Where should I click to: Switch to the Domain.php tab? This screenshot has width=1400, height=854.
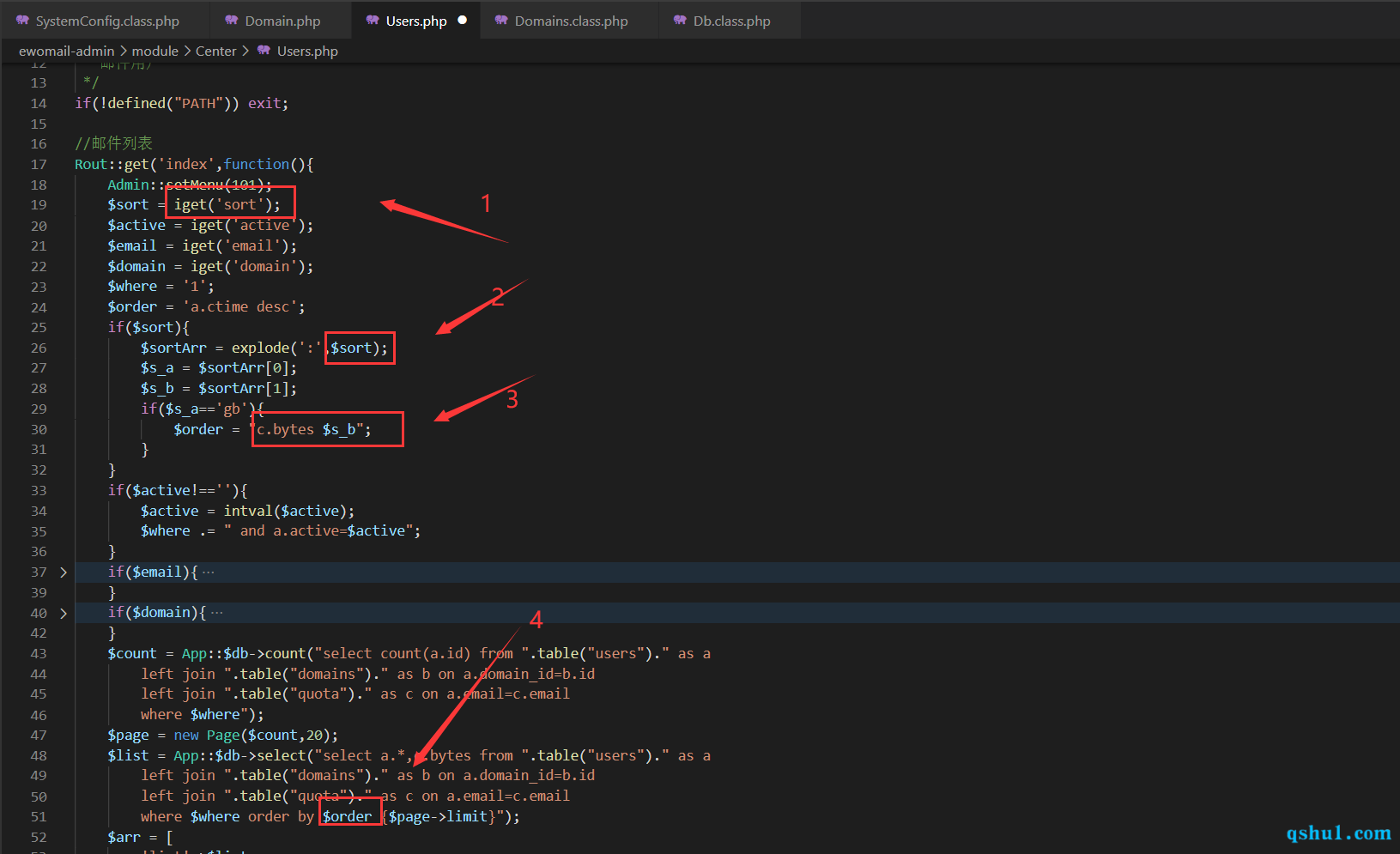pyautogui.click(x=282, y=21)
